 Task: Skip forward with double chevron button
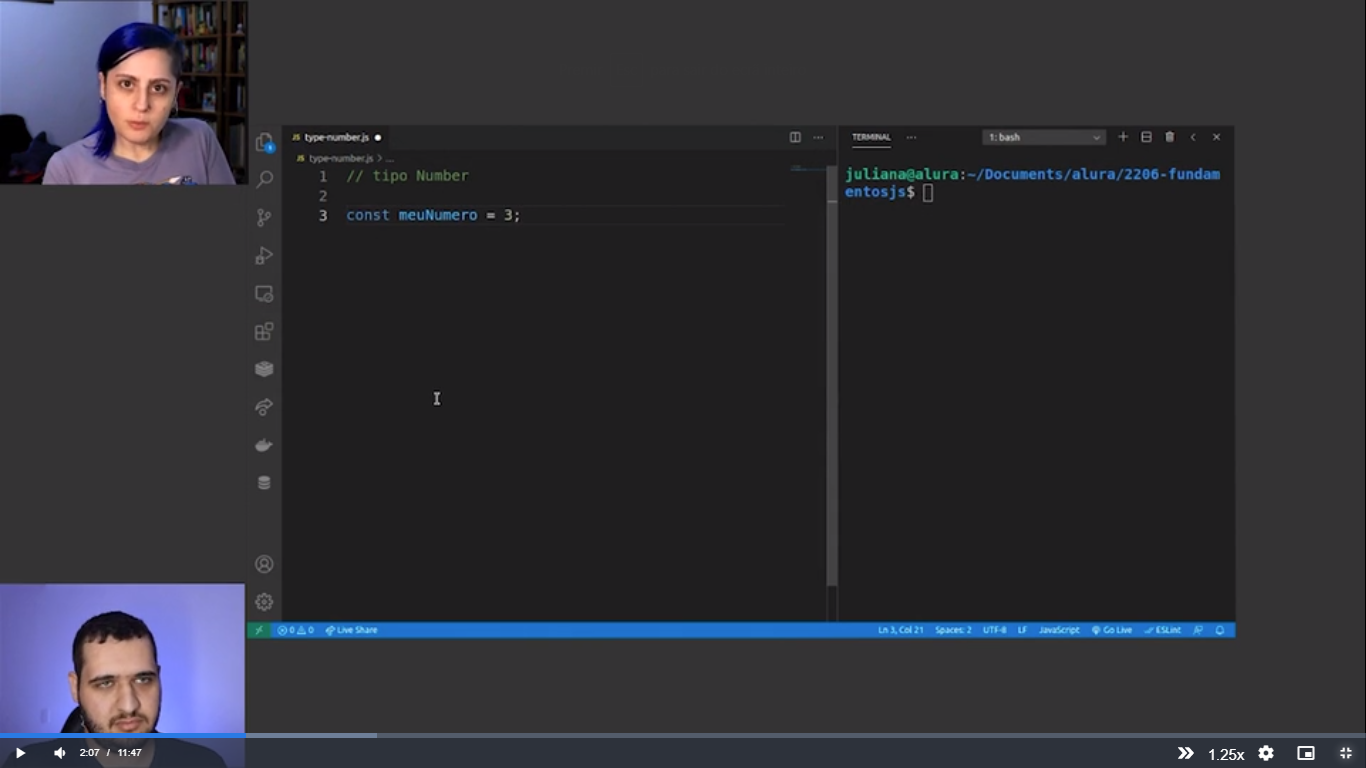pyautogui.click(x=1185, y=753)
